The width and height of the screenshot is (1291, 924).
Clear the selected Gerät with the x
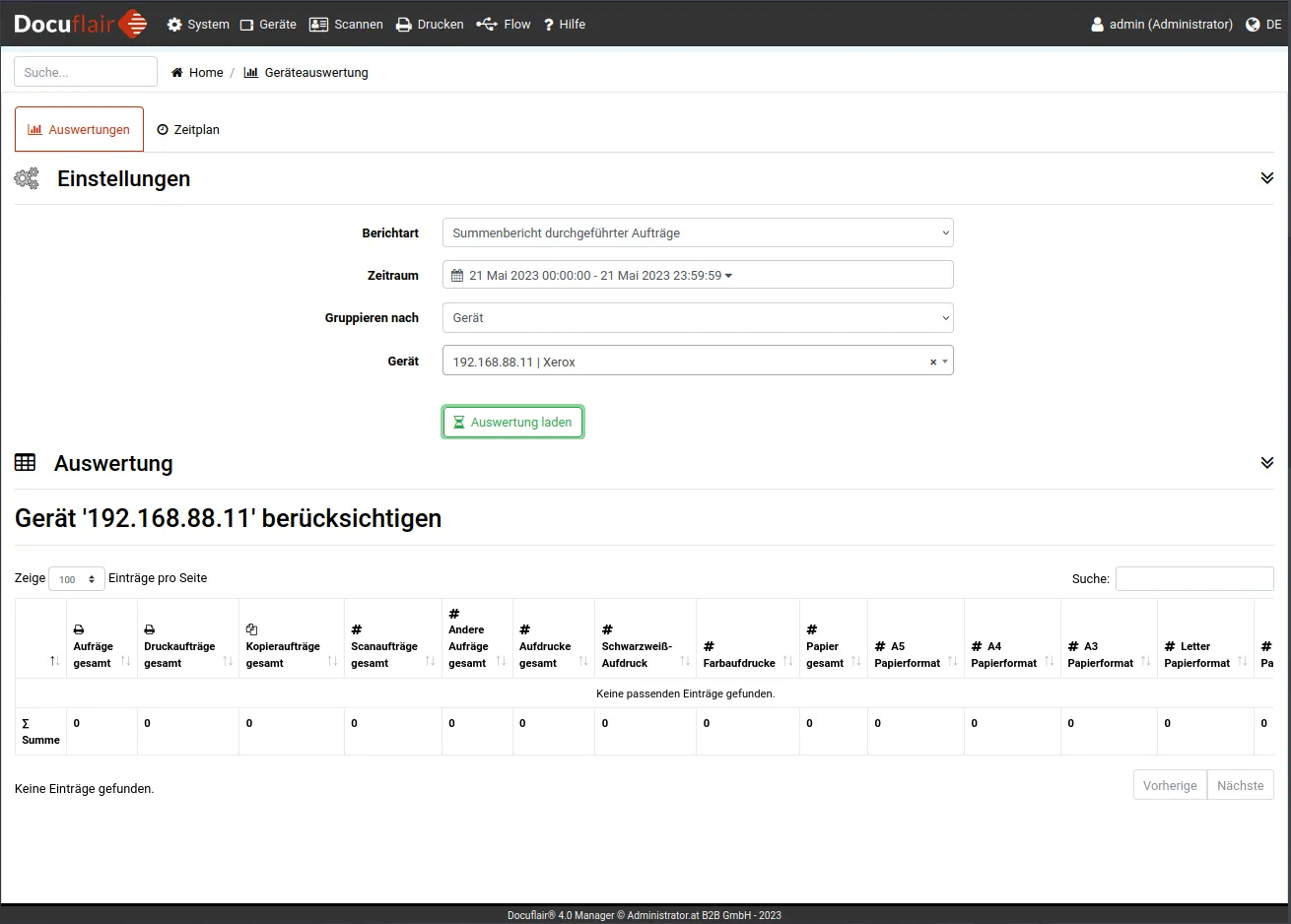tap(932, 363)
